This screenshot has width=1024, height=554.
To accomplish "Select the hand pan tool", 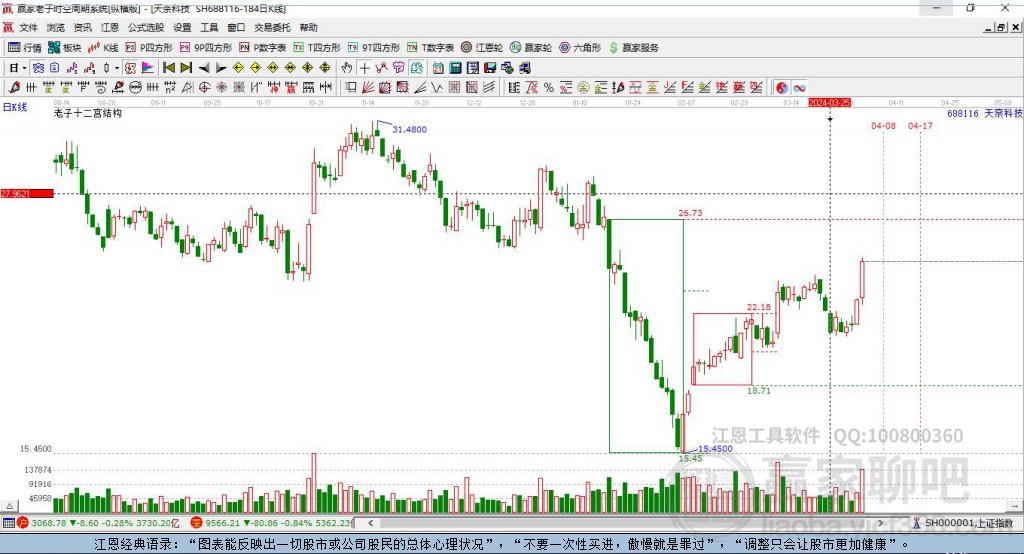I will (347, 67).
